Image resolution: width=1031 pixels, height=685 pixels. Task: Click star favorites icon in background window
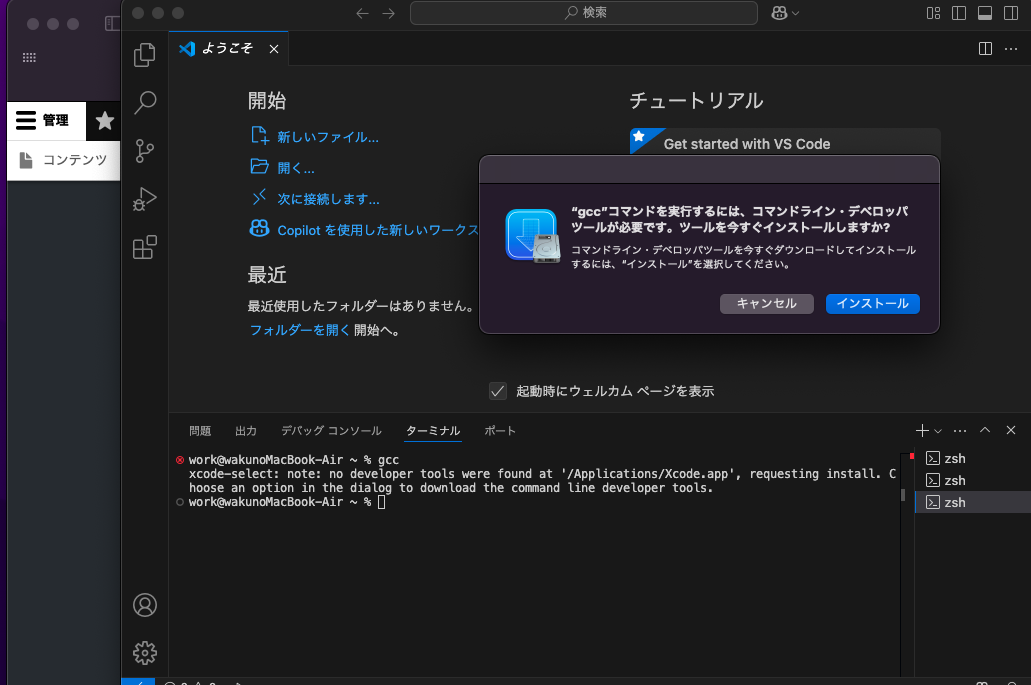(x=104, y=120)
